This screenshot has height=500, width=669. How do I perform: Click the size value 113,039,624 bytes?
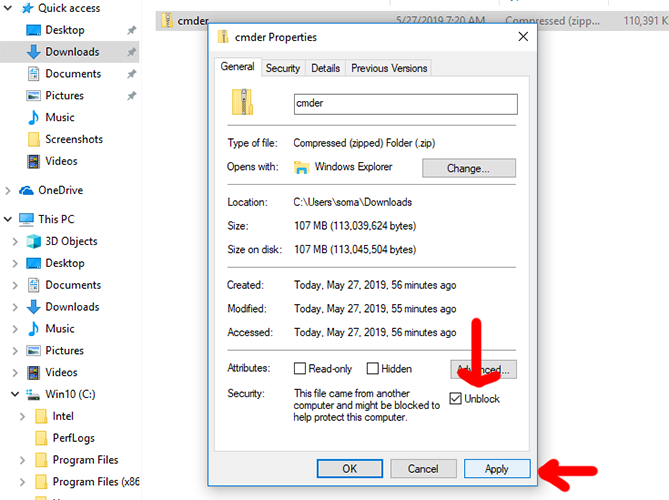(372, 226)
